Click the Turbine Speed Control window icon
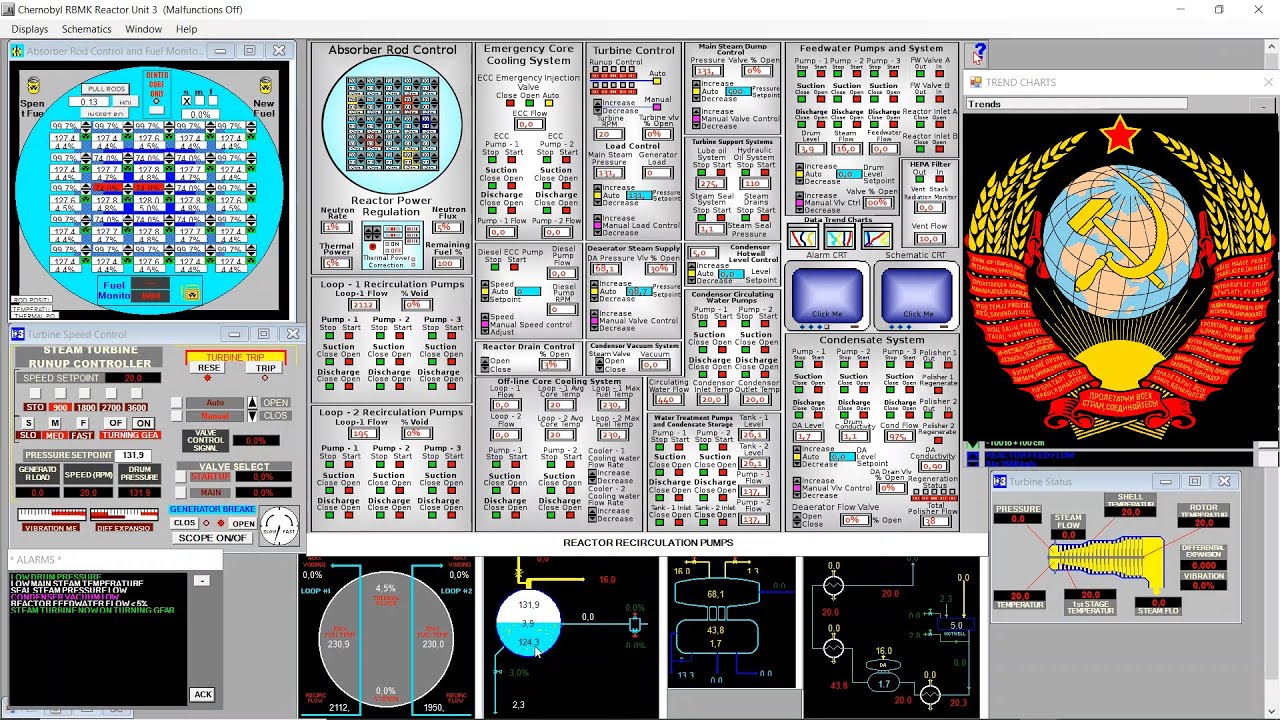The height and width of the screenshot is (720, 1280). click(x=18, y=334)
